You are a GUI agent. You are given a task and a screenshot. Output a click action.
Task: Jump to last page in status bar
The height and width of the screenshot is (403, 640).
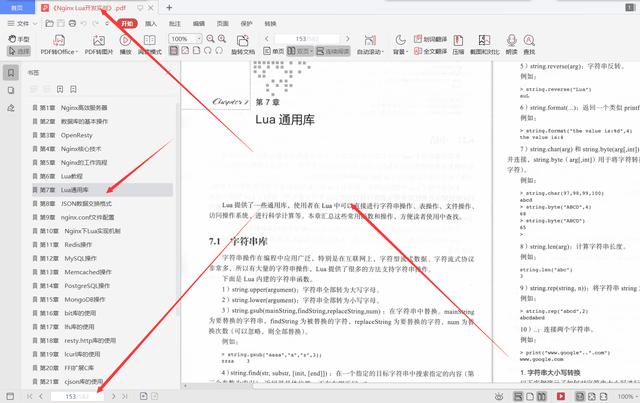tap(125, 396)
